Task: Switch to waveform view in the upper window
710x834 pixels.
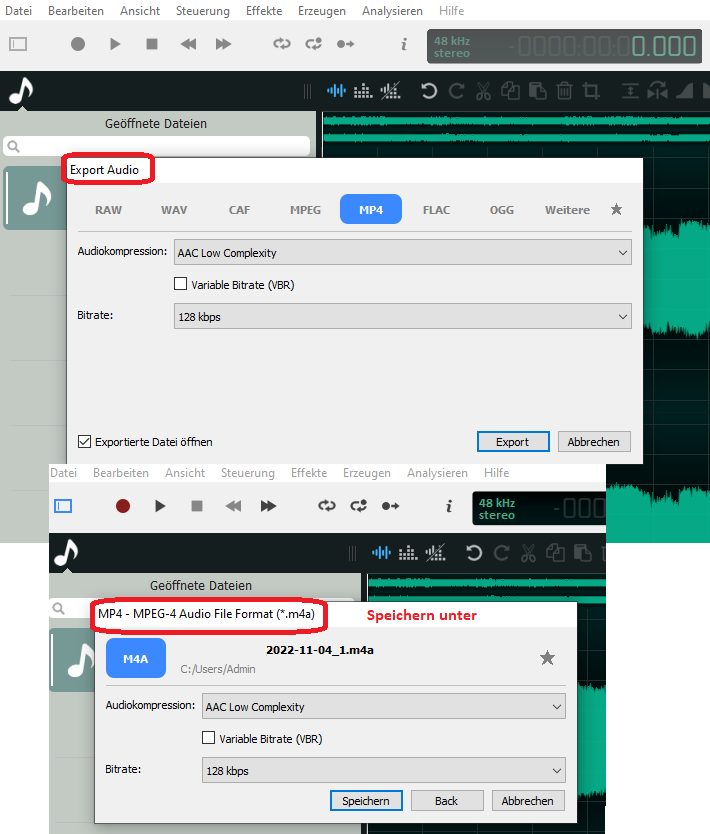Action: pyautogui.click(x=336, y=91)
